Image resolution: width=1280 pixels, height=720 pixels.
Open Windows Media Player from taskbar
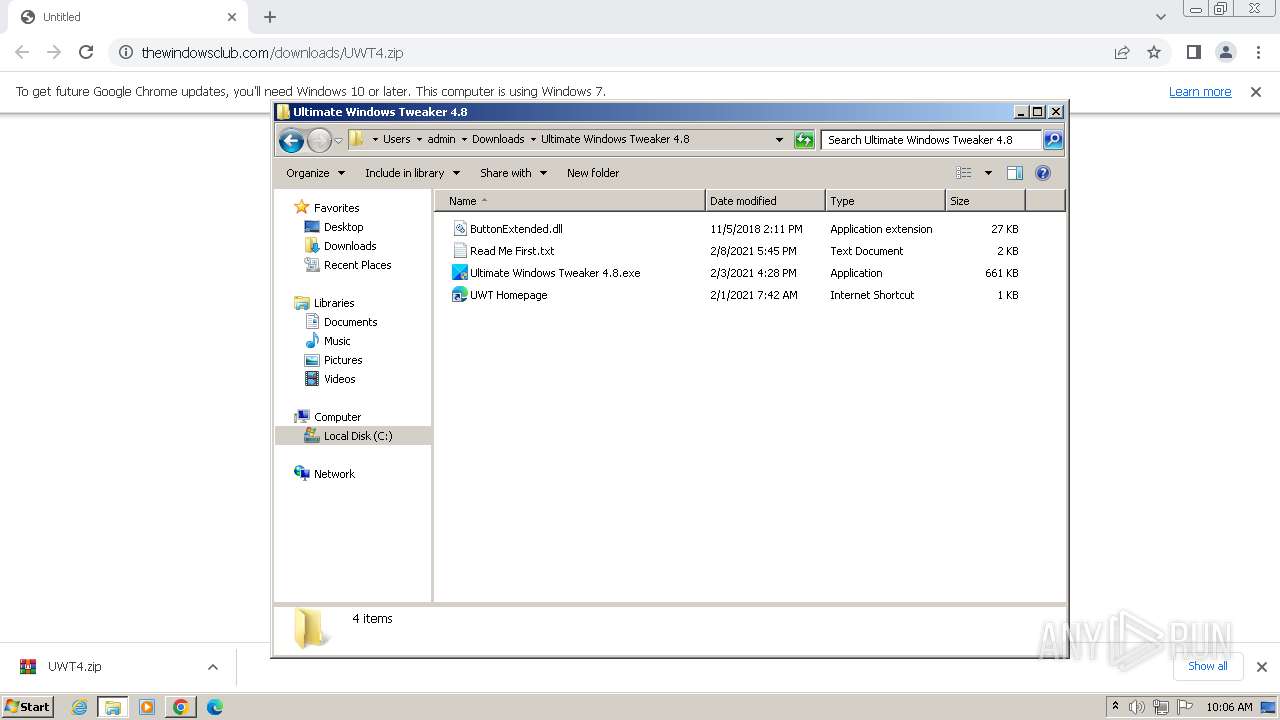(147, 707)
